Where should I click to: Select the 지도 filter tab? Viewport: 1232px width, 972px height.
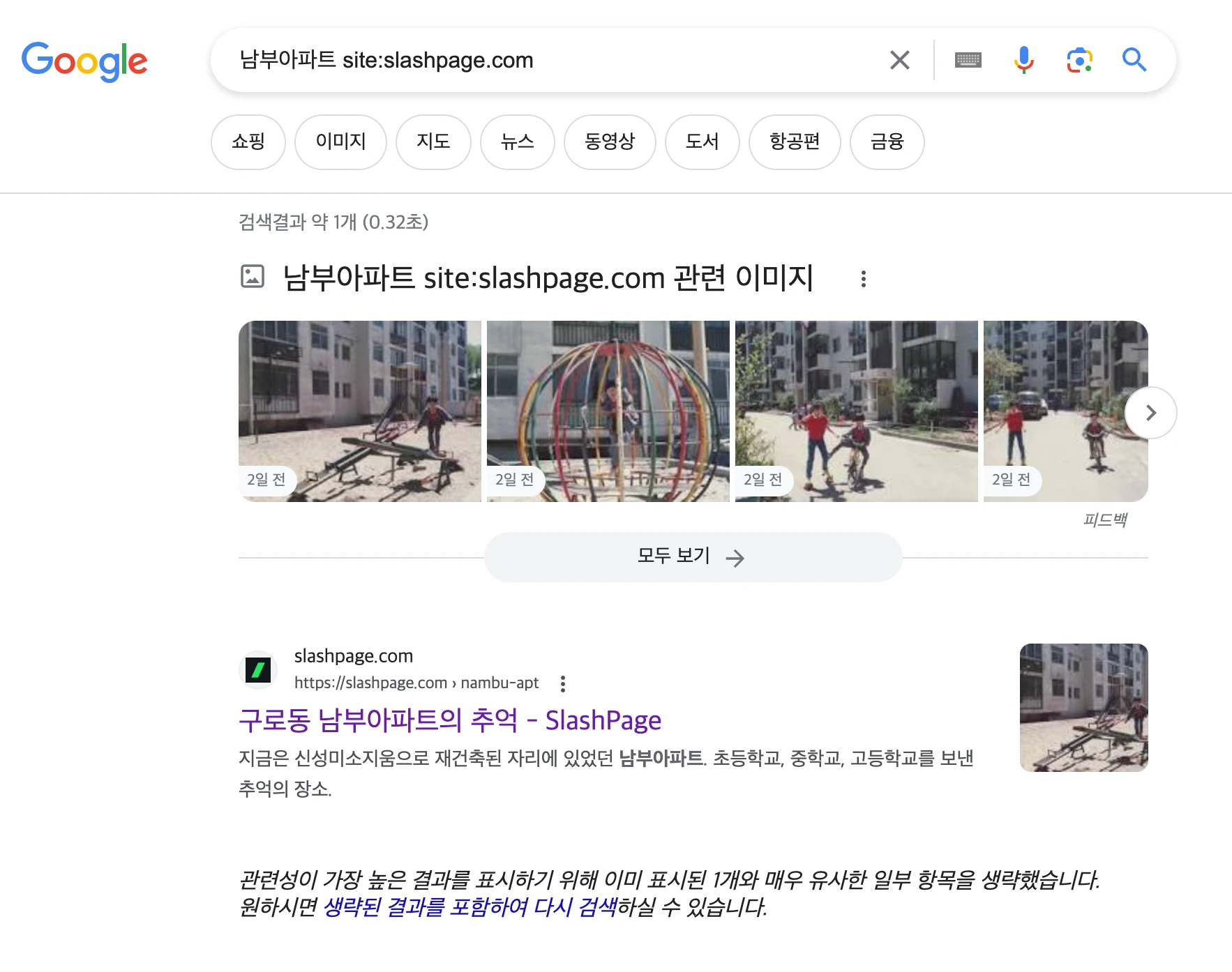[433, 142]
